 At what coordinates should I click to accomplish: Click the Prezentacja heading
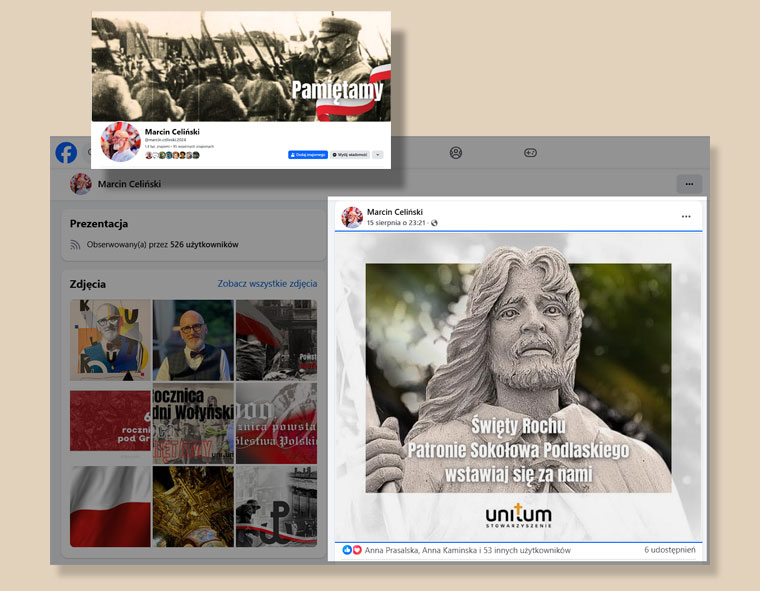point(99,224)
